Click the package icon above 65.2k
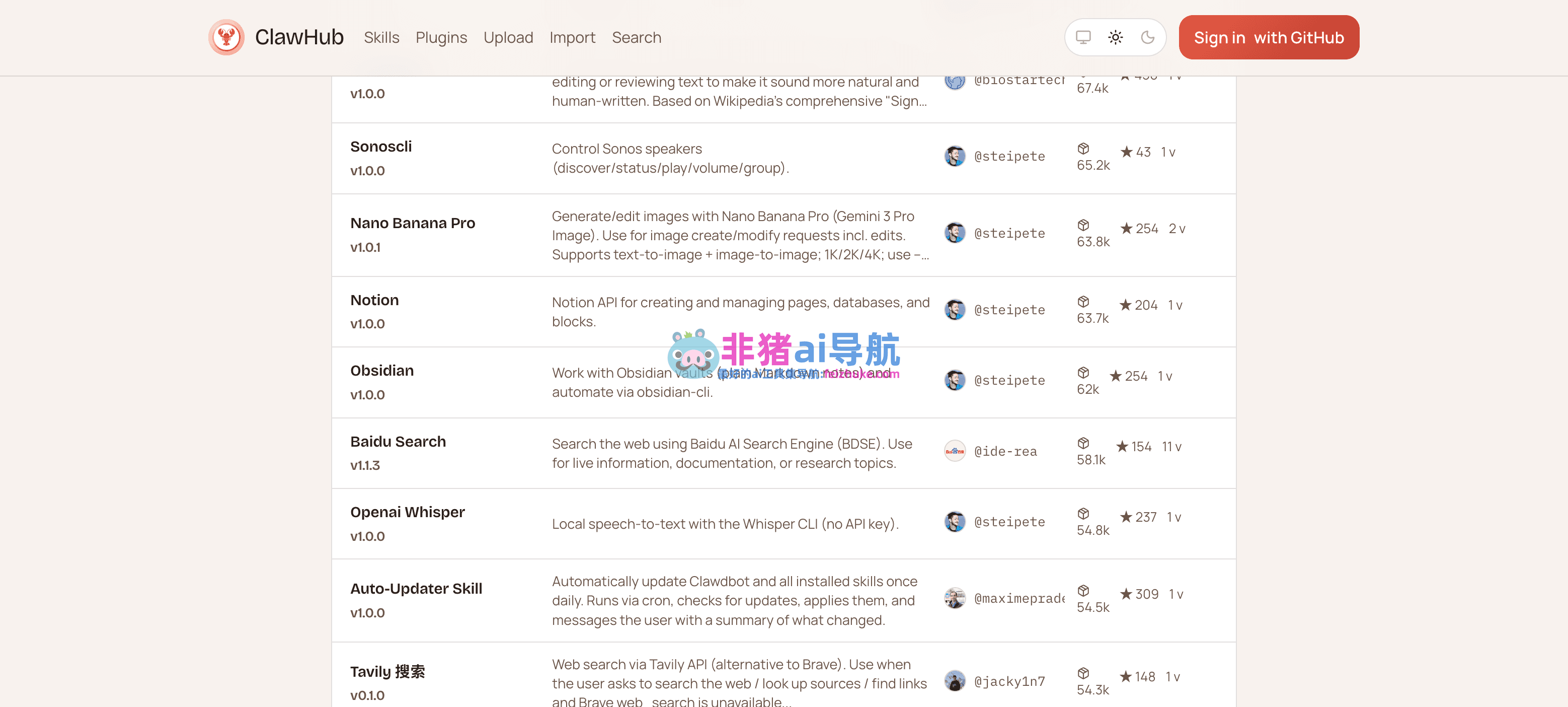The image size is (1568, 707). point(1083,149)
